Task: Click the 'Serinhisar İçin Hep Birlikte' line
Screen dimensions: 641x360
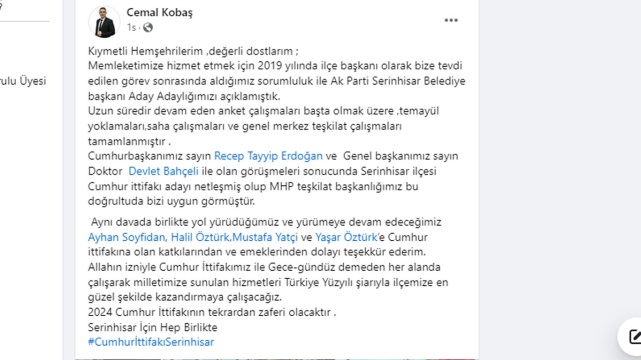Action: coord(152,327)
